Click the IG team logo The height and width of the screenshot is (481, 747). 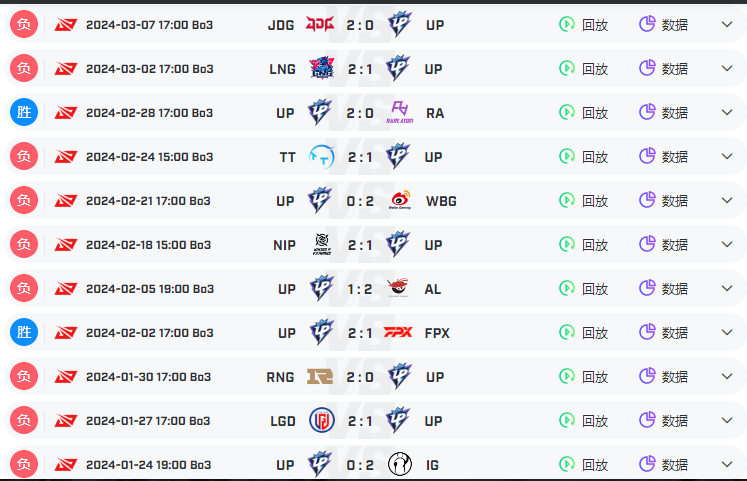click(400, 464)
